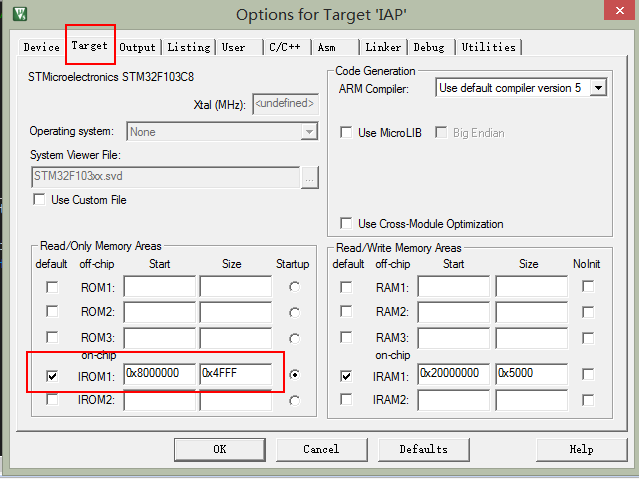Viewport: 639px width, 479px height.
Task: Check the RAM3 default checkbox
Action: pos(346,337)
